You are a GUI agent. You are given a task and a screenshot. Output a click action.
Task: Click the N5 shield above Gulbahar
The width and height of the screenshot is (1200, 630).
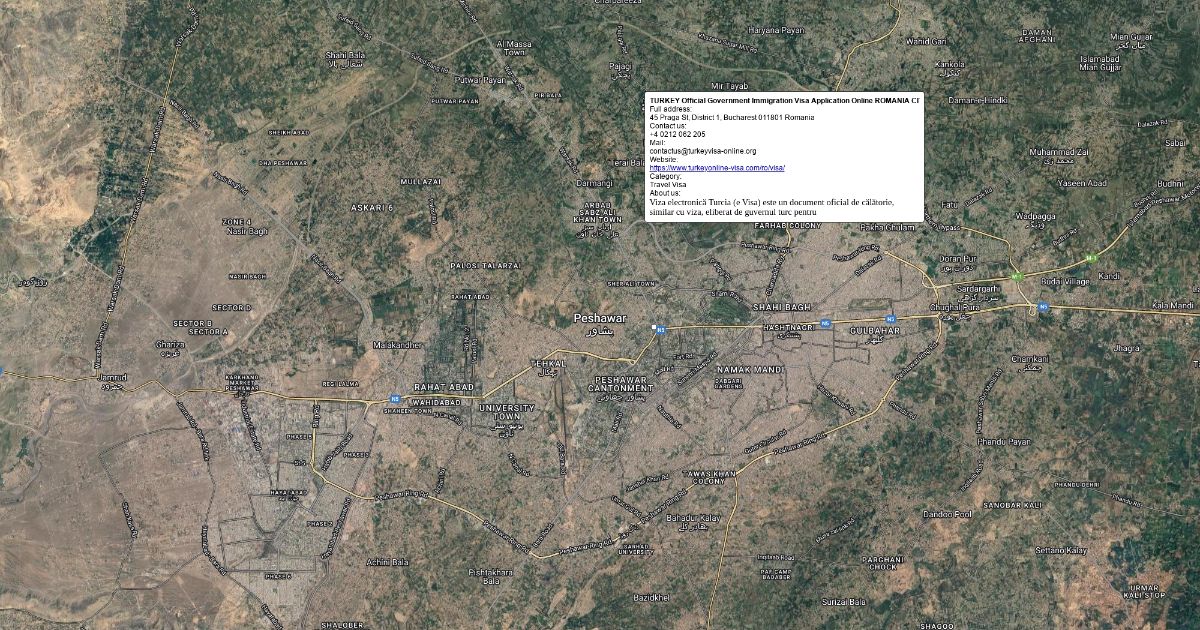point(825,323)
